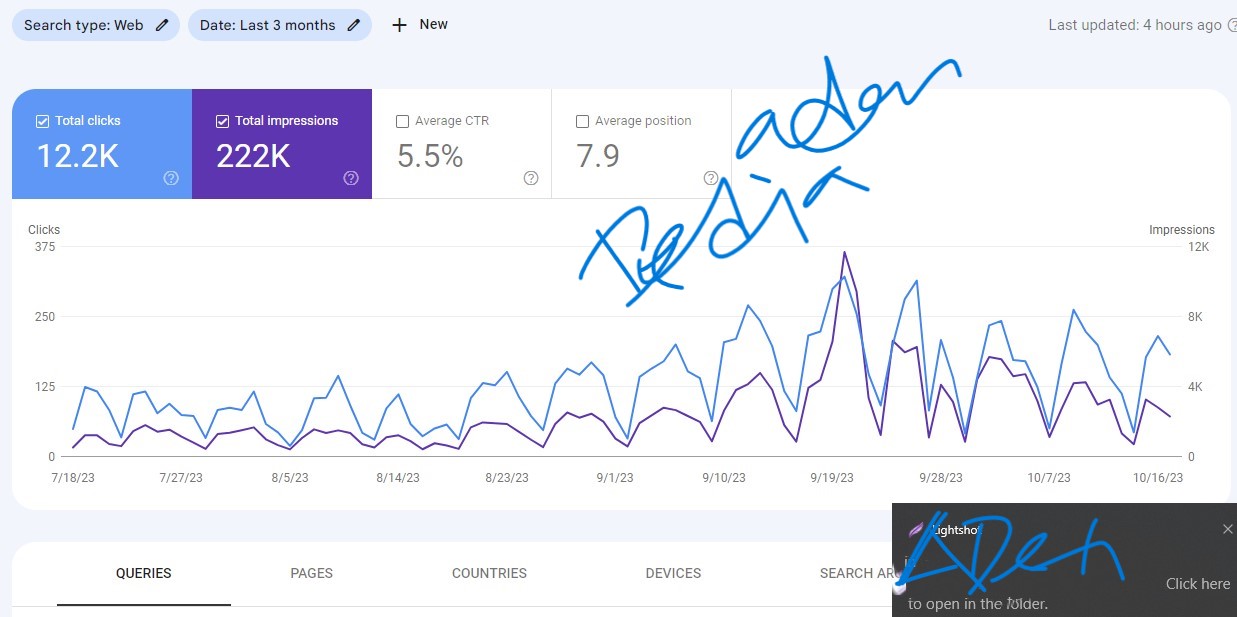Image resolution: width=1237 pixels, height=617 pixels.
Task: Close the Lightshot notification popup
Action: [1228, 529]
